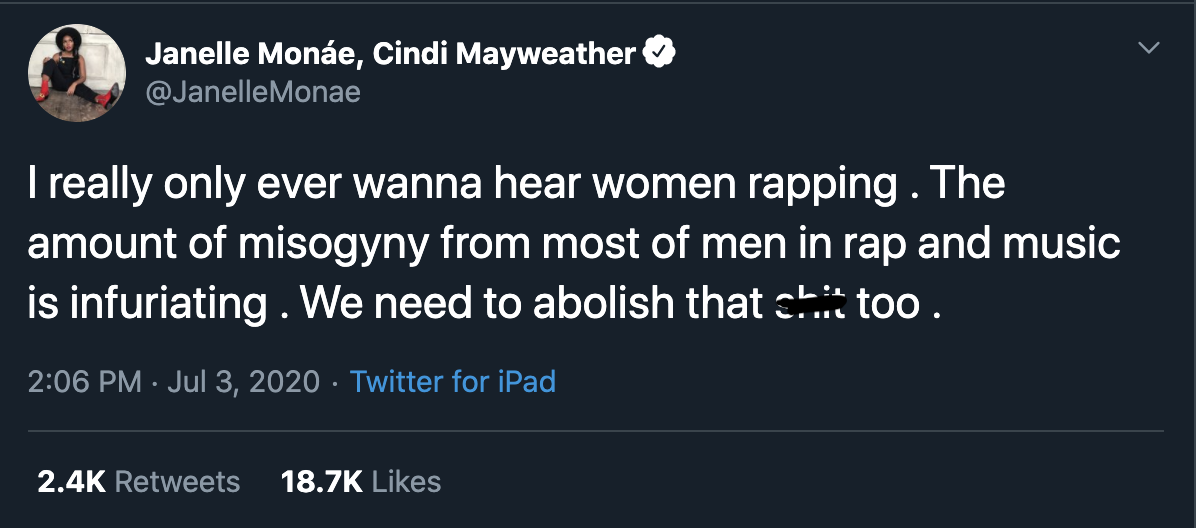Screen dimensions: 1196x528
Task: Open the Twitter for iPad source link
Action: click(452, 381)
